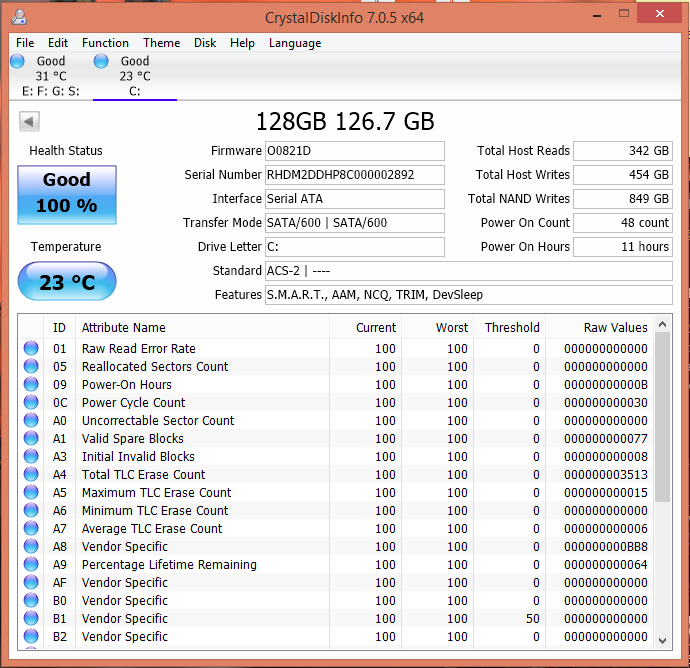
Task: Click the vertical scrollbar thumb in attribute list
Action: click(662, 417)
